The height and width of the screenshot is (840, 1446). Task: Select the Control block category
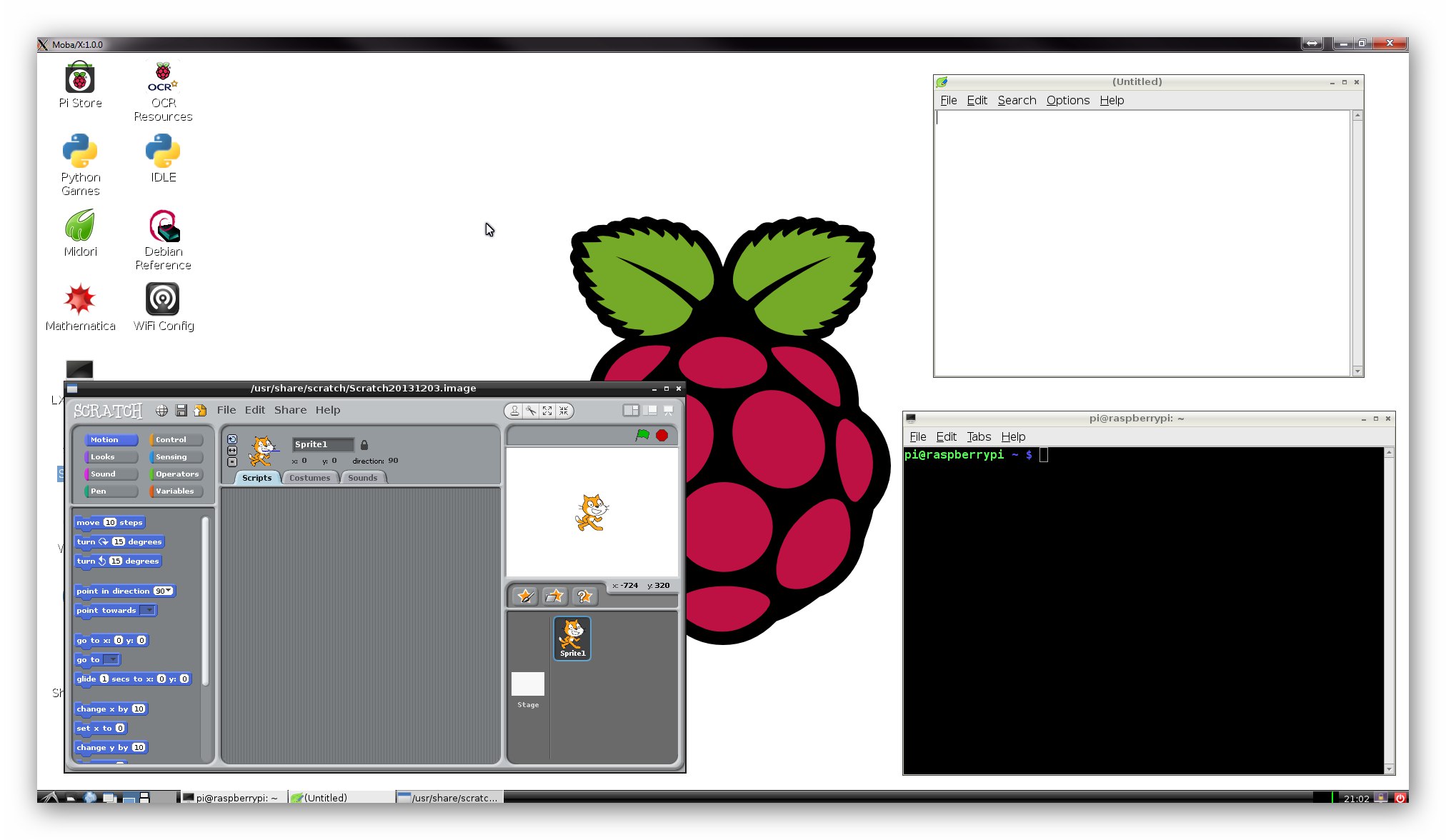176,440
